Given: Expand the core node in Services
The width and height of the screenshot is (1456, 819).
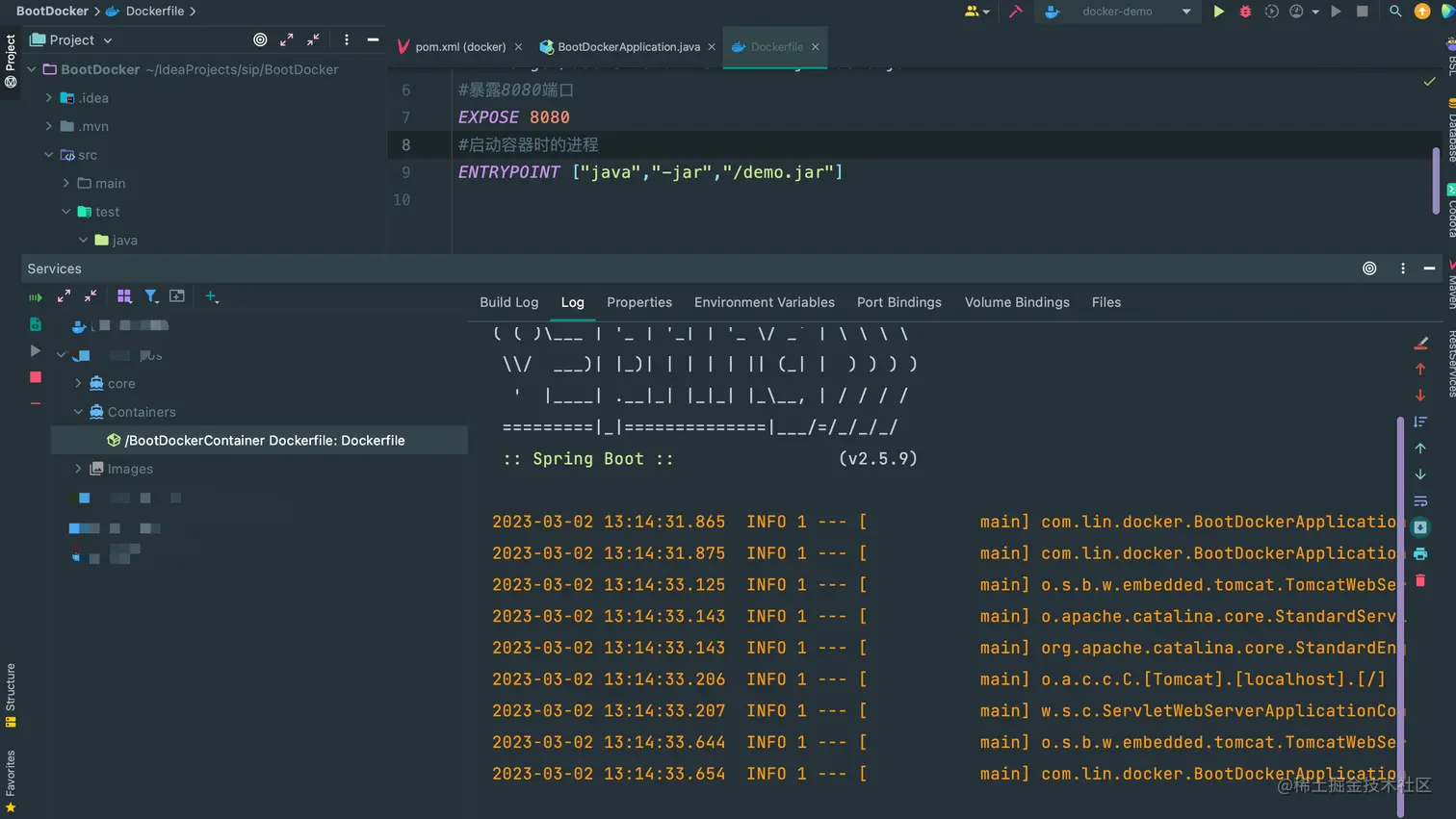Looking at the screenshot, I should pyautogui.click(x=79, y=383).
